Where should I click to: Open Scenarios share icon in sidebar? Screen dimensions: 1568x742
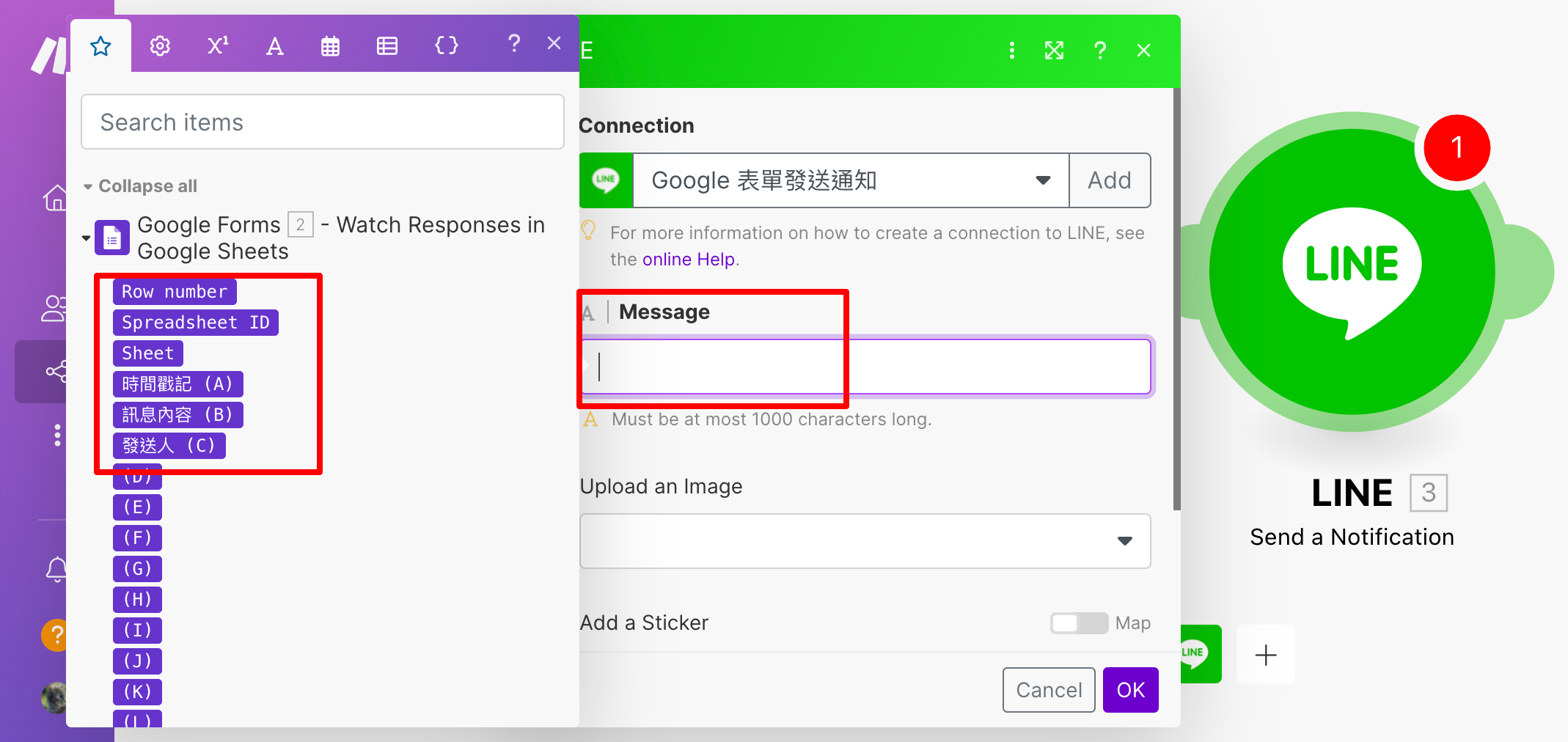pos(56,372)
